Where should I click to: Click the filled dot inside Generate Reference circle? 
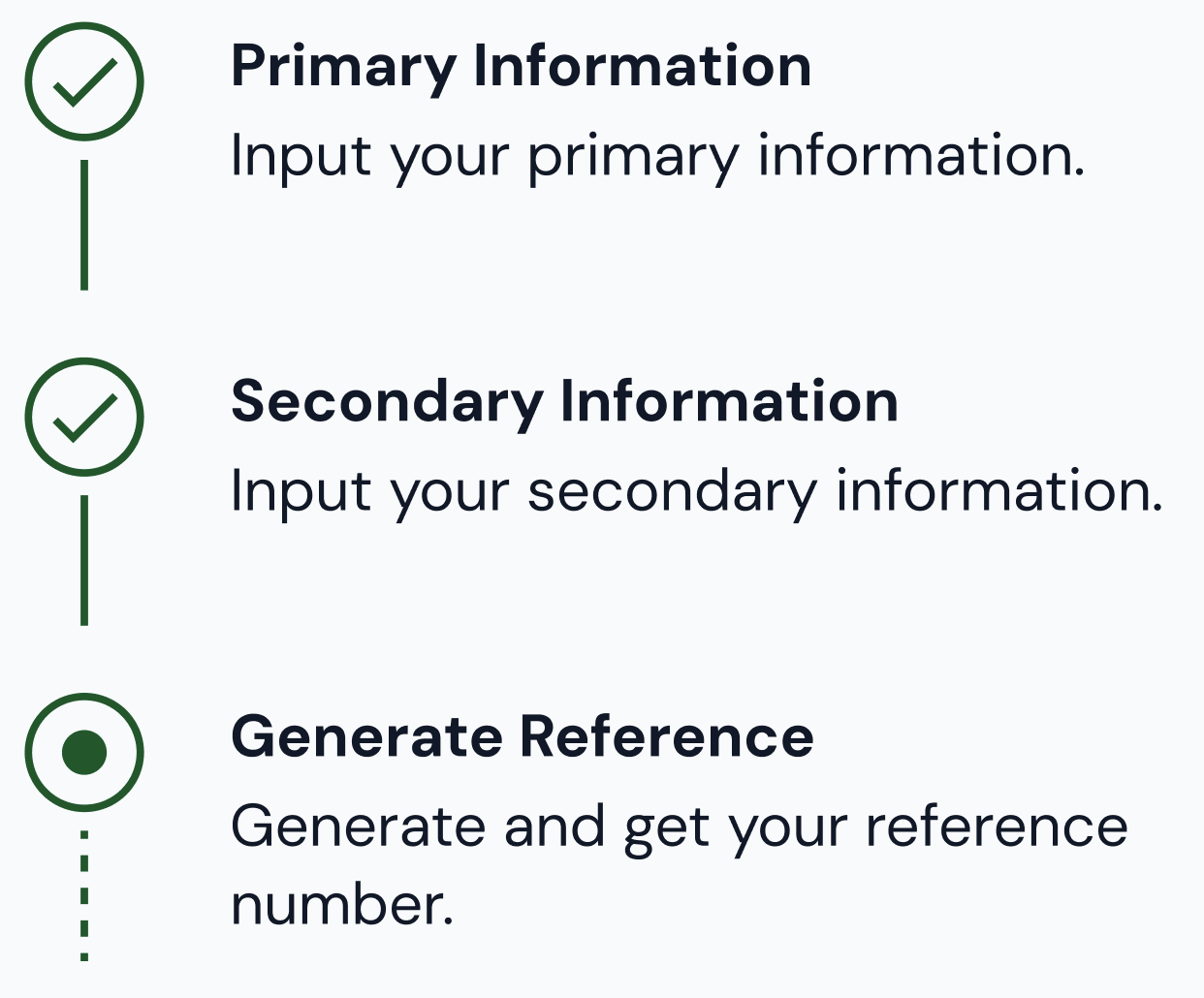[x=84, y=752]
